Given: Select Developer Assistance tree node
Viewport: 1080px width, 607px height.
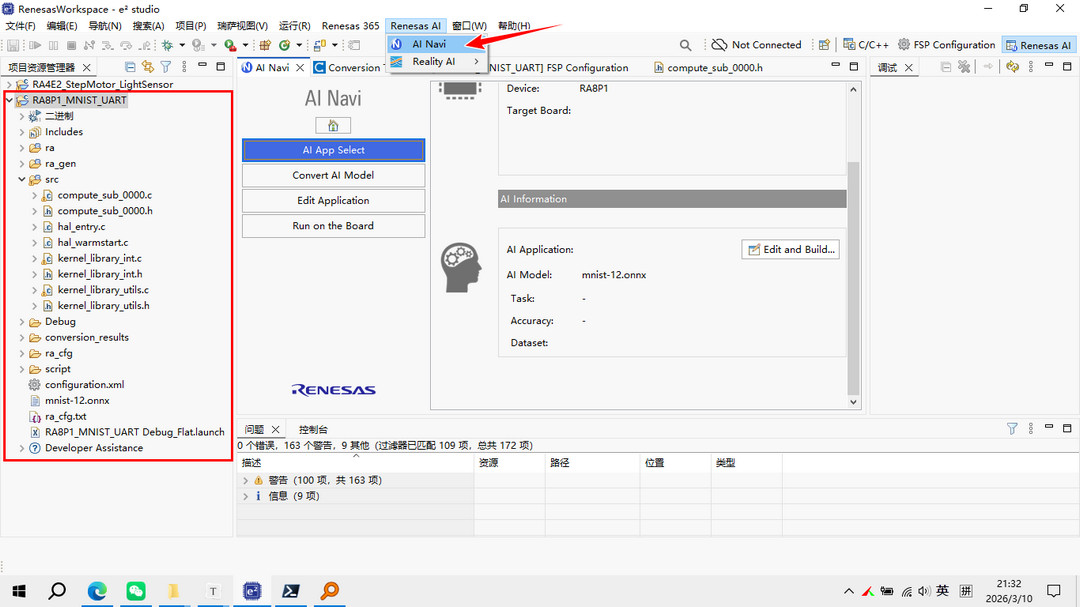Looking at the screenshot, I should [x=94, y=448].
